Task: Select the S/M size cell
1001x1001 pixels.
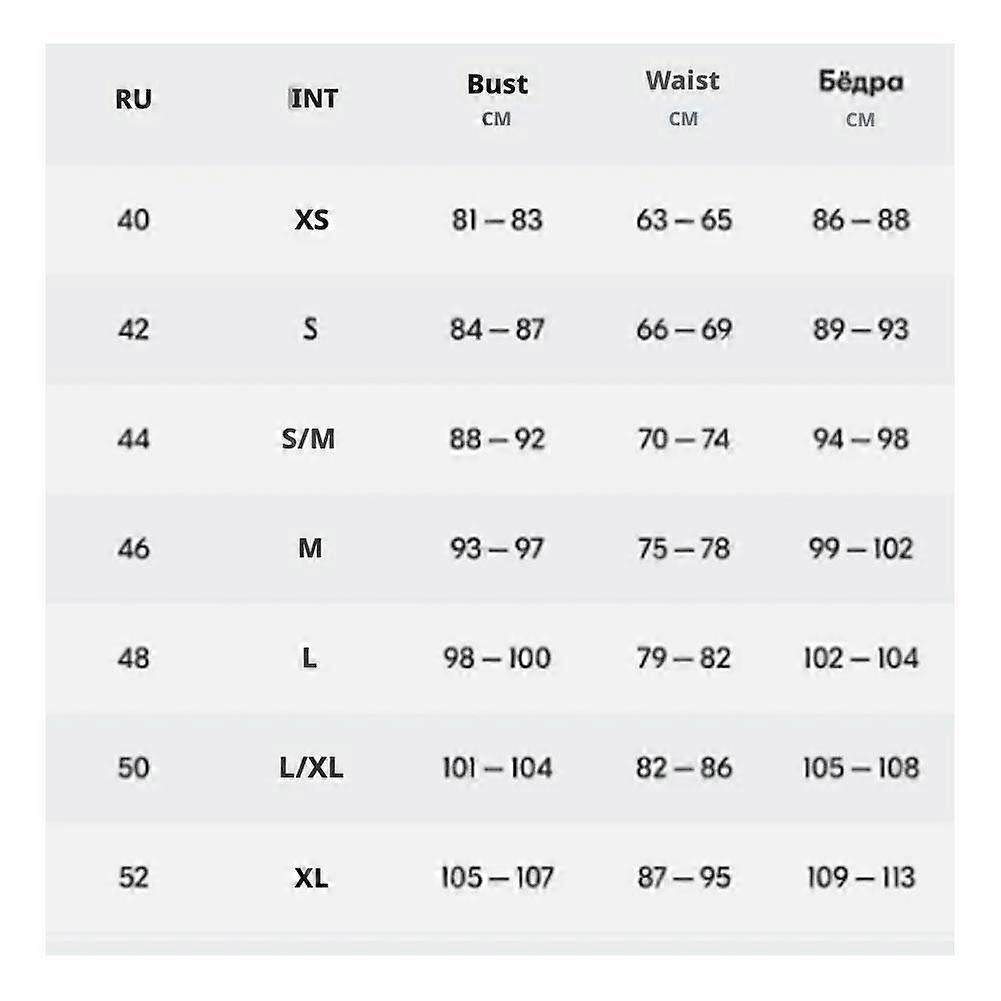Action: click(308, 439)
